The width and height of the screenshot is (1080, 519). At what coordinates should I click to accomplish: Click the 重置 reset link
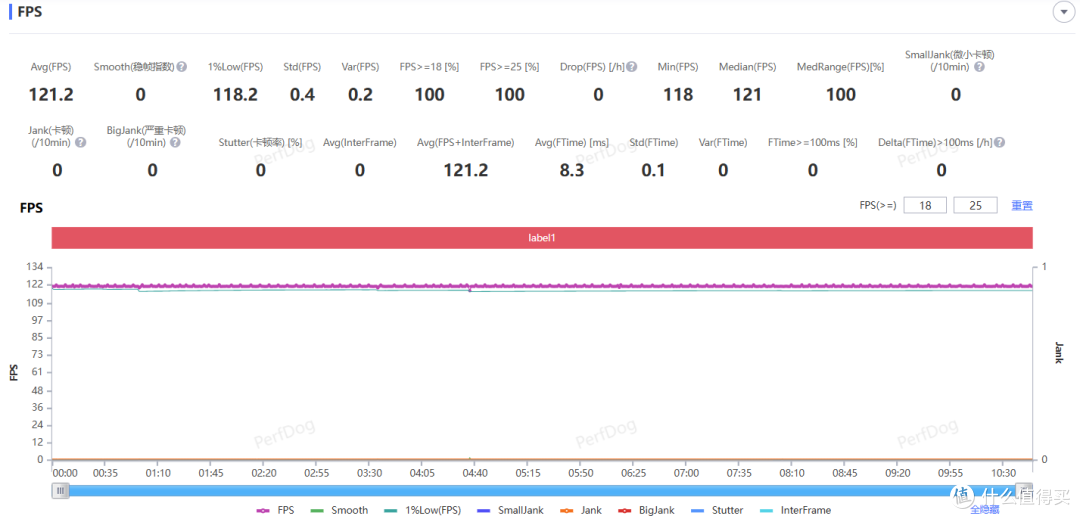(x=1021, y=206)
